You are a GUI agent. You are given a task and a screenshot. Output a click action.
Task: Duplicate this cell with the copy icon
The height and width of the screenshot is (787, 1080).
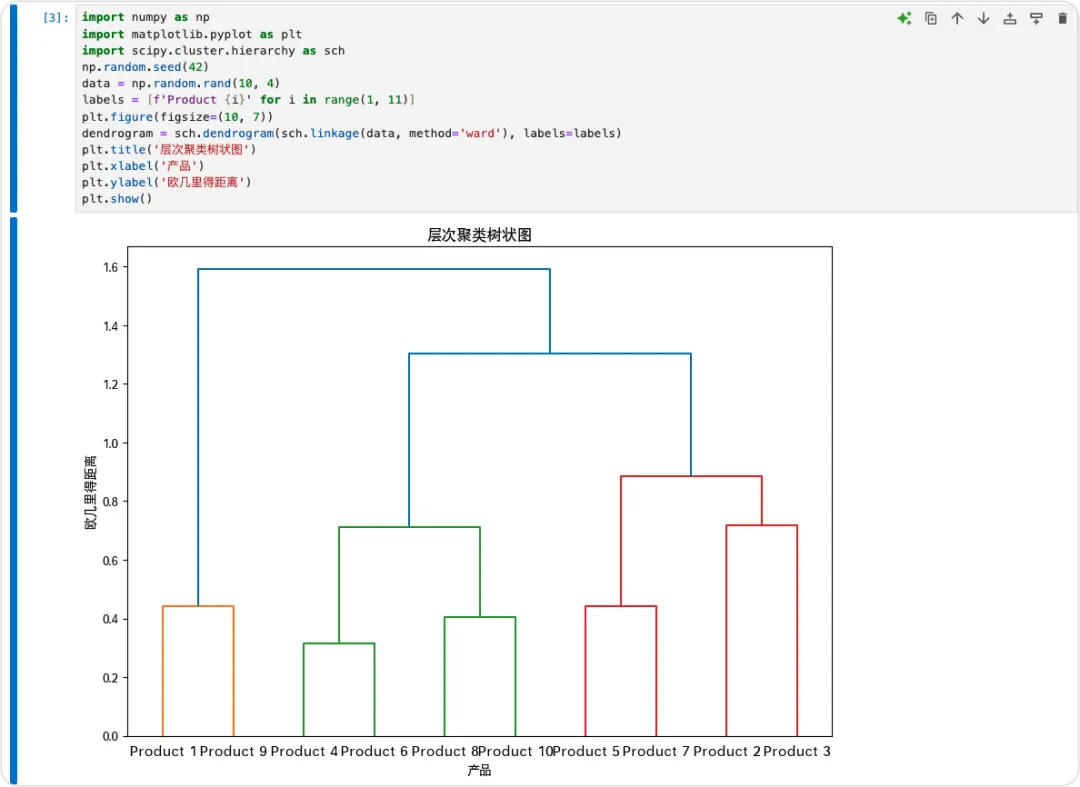pos(931,19)
